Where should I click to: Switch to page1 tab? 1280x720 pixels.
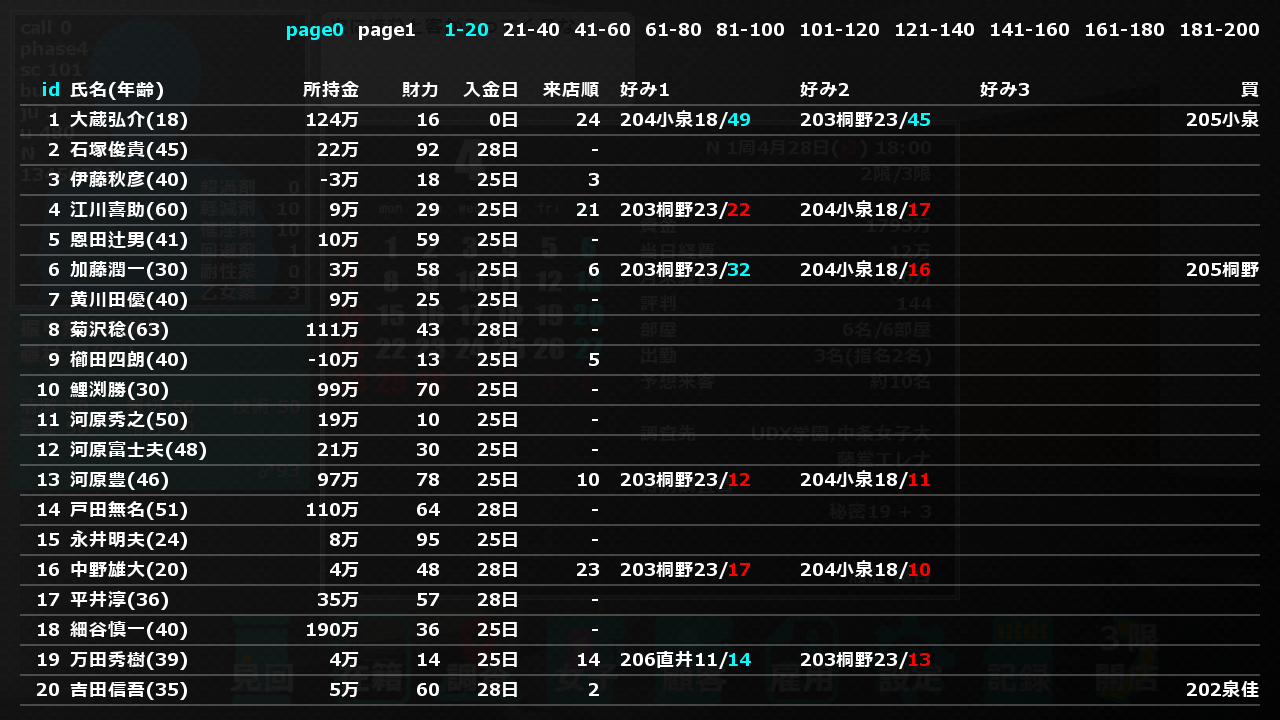pos(386,30)
